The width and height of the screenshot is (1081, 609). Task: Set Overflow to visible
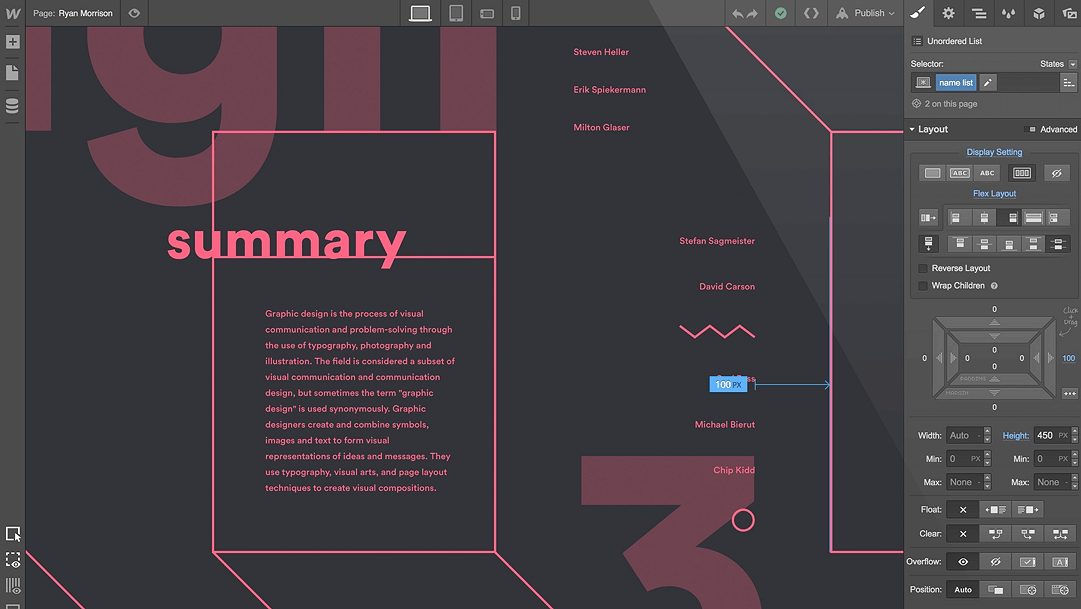pos(963,562)
